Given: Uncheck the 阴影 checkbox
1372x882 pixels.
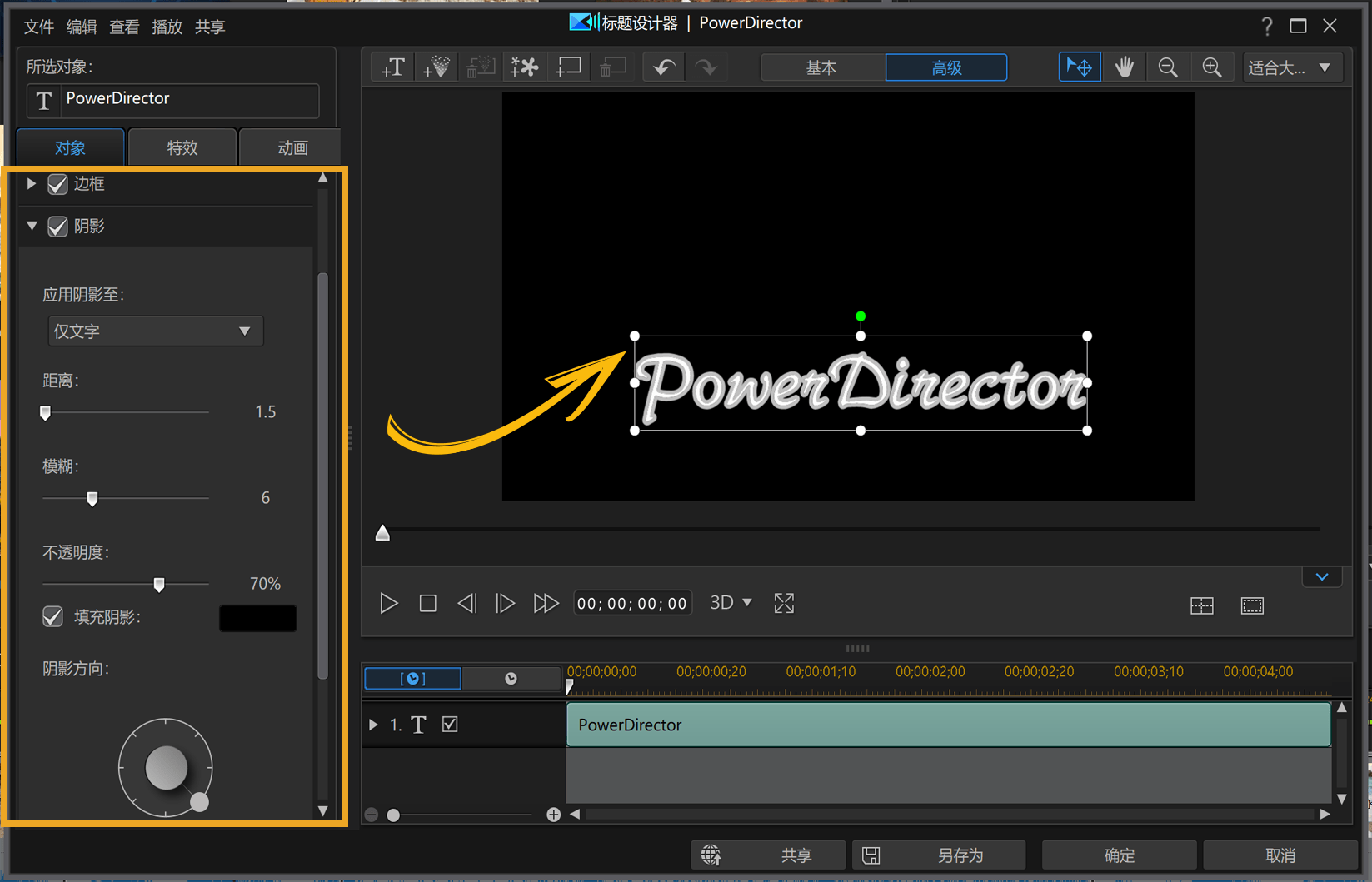Looking at the screenshot, I should pos(57,227).
